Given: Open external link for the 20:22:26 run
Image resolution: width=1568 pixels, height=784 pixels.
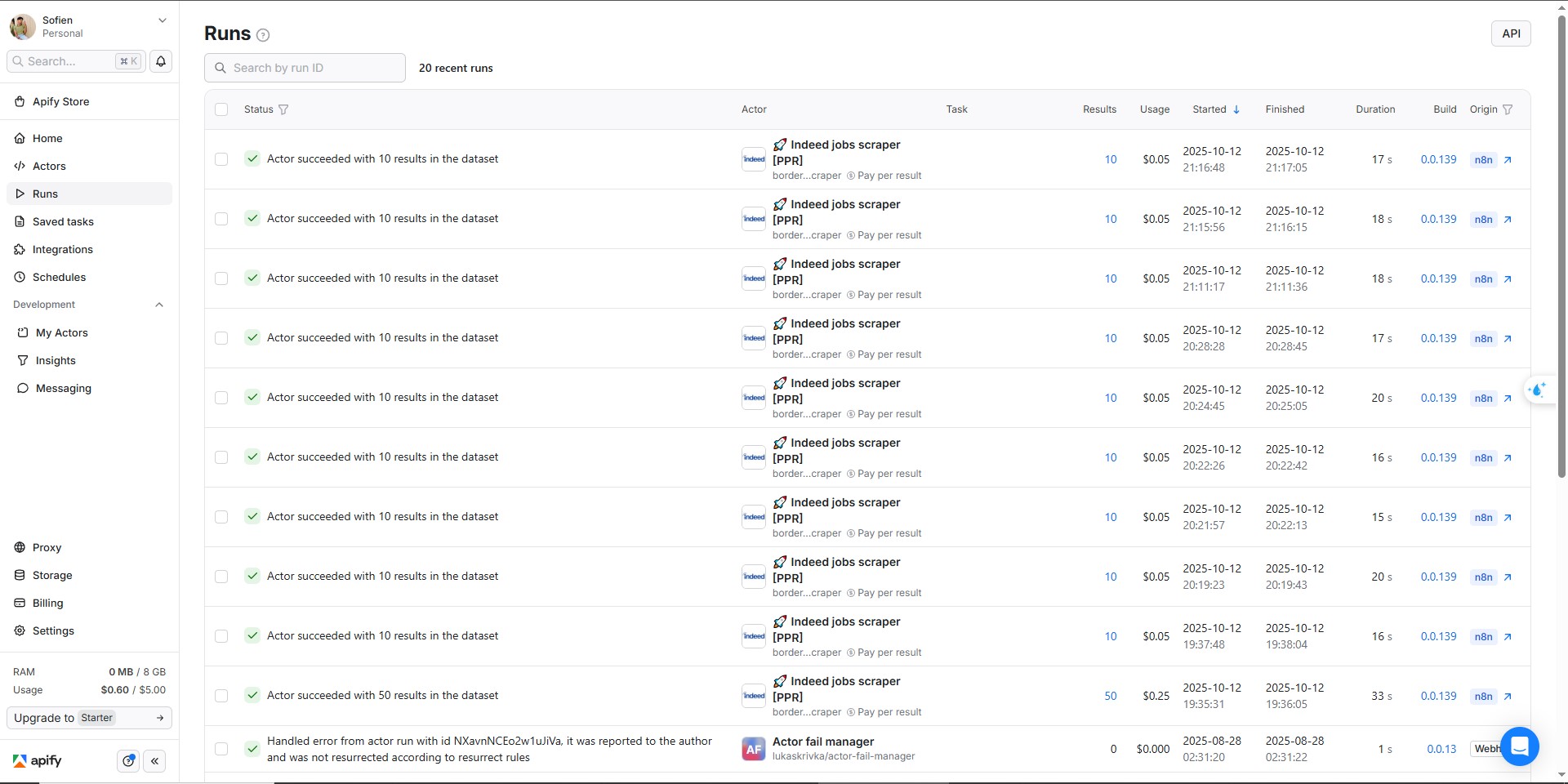Looking at the screenshot, I should [x=1508, y=458].
